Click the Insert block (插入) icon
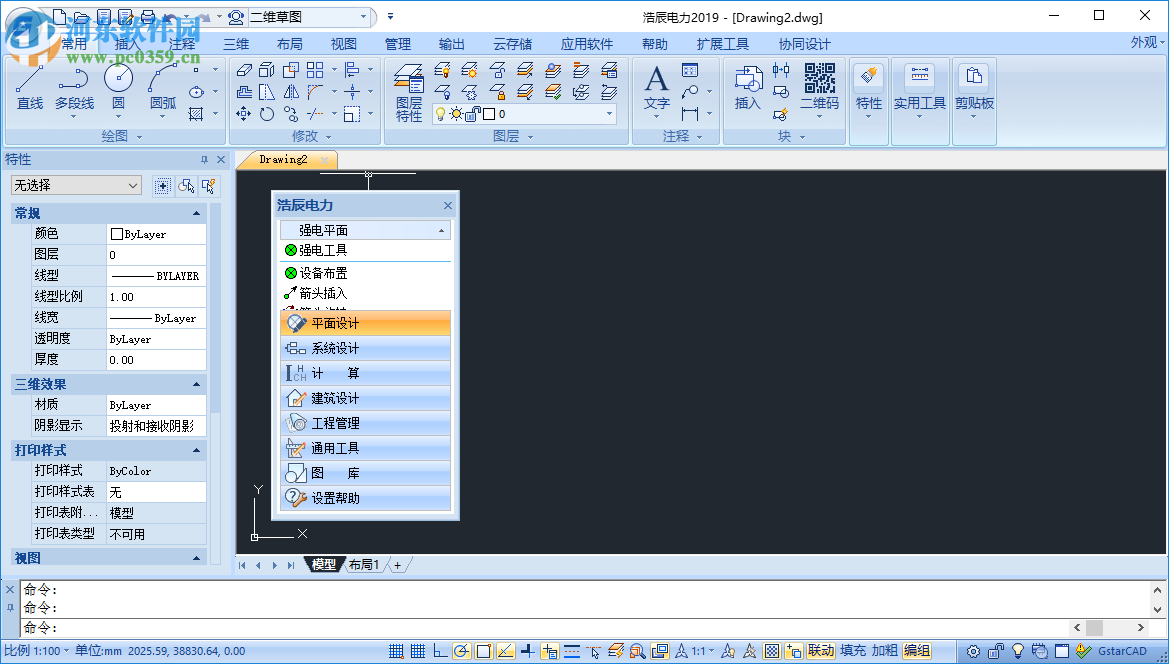 coord(747,88)
